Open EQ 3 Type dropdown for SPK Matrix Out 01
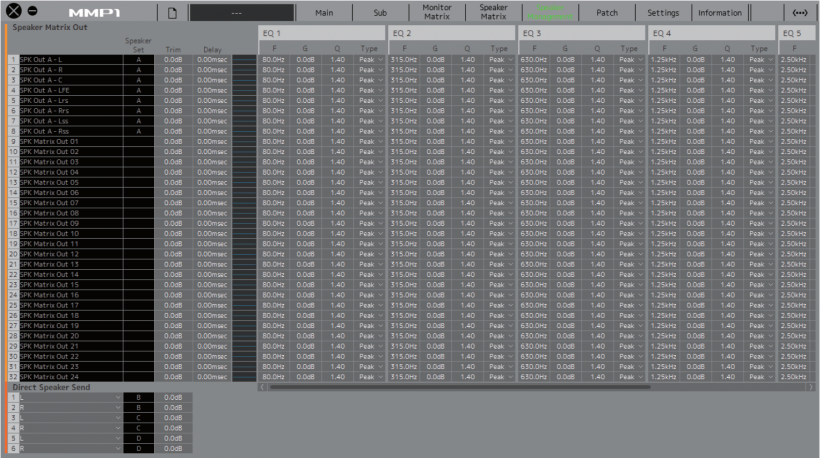 click(x=630, y=142)
